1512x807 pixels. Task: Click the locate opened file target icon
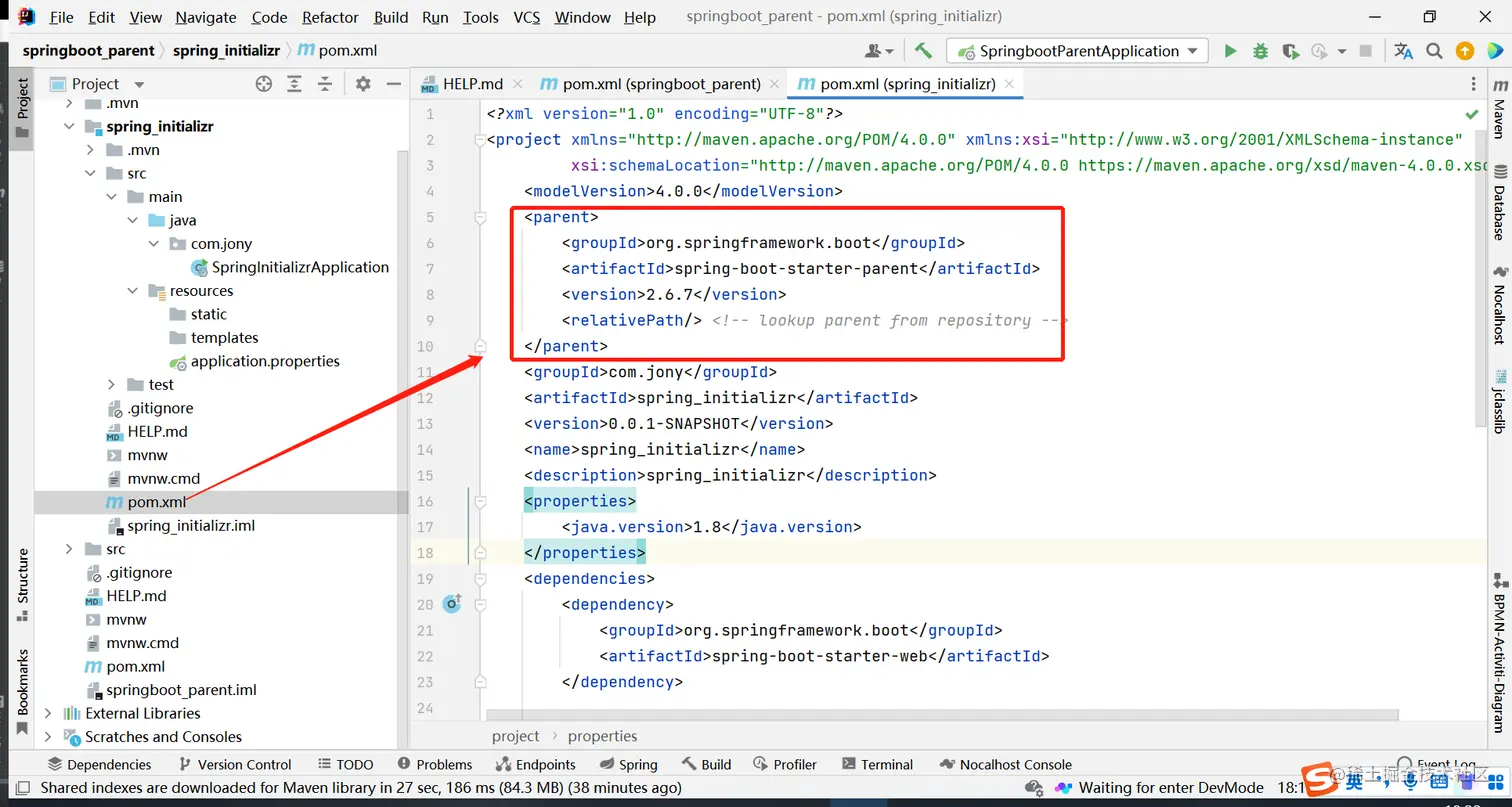[264, 84]
